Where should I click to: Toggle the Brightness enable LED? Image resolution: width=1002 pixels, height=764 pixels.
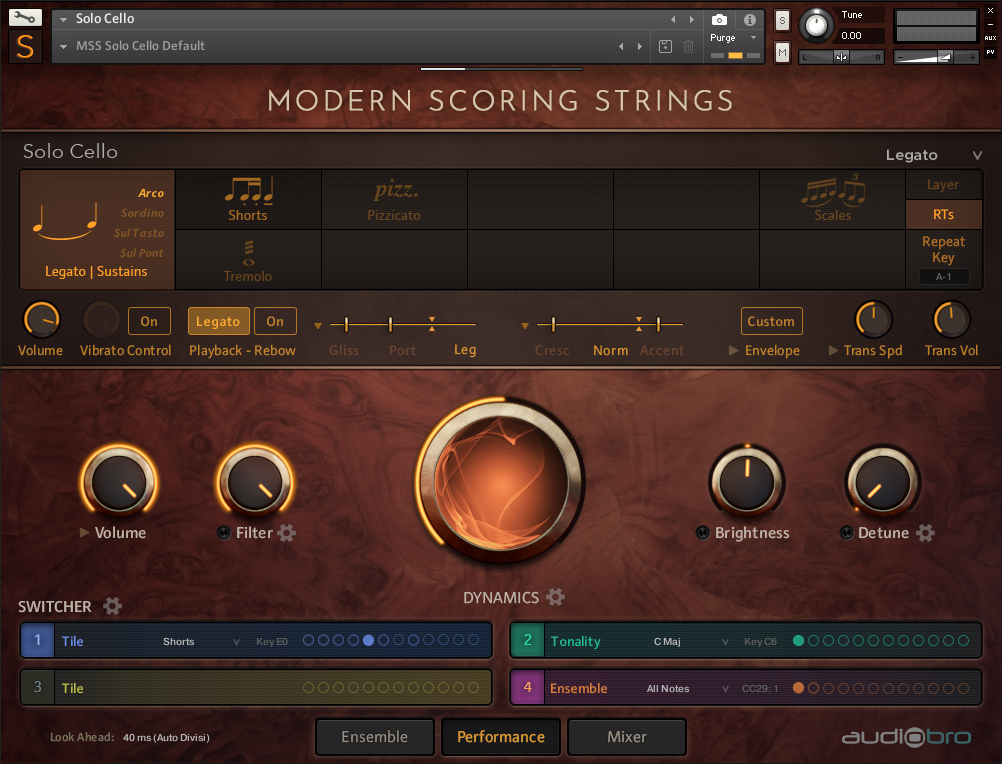(x=702, y=533)
